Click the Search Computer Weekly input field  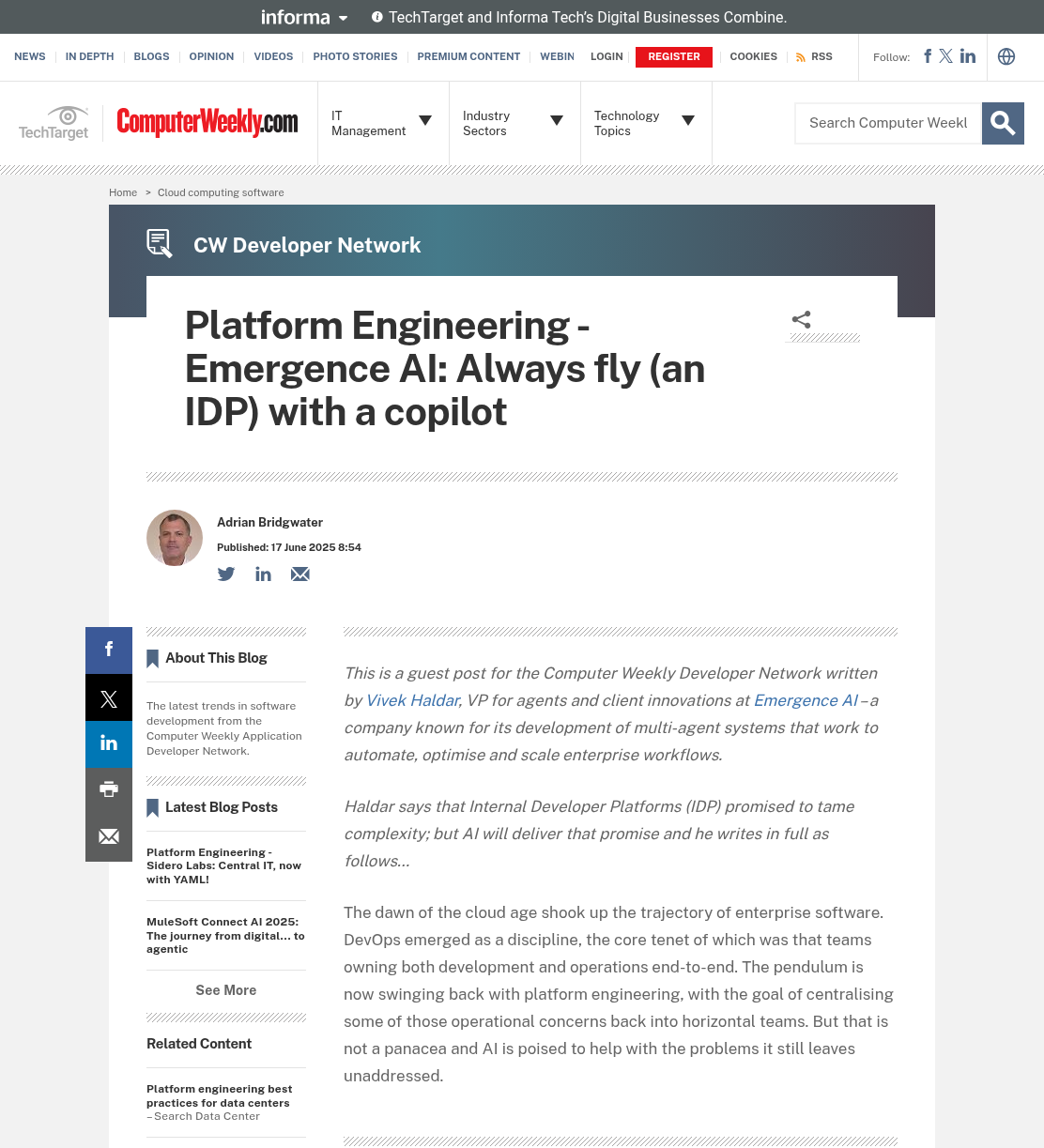pyautogui.click(x=888, y=123)
